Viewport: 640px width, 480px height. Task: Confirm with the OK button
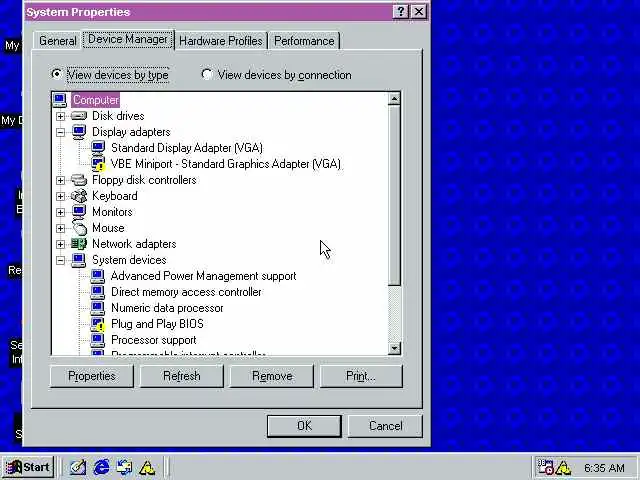click(304, 426)
